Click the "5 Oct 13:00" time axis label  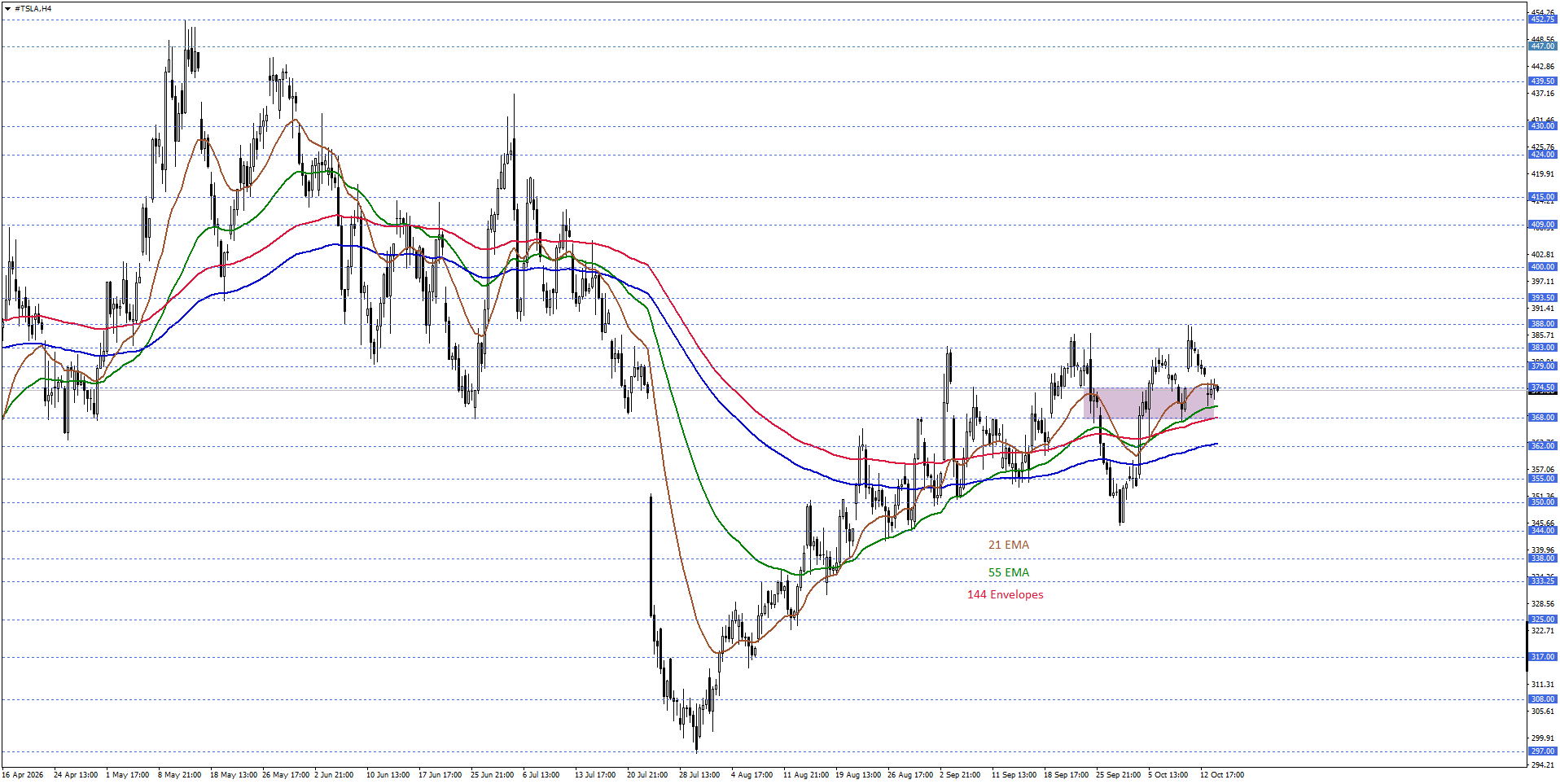click(1168, 775)
